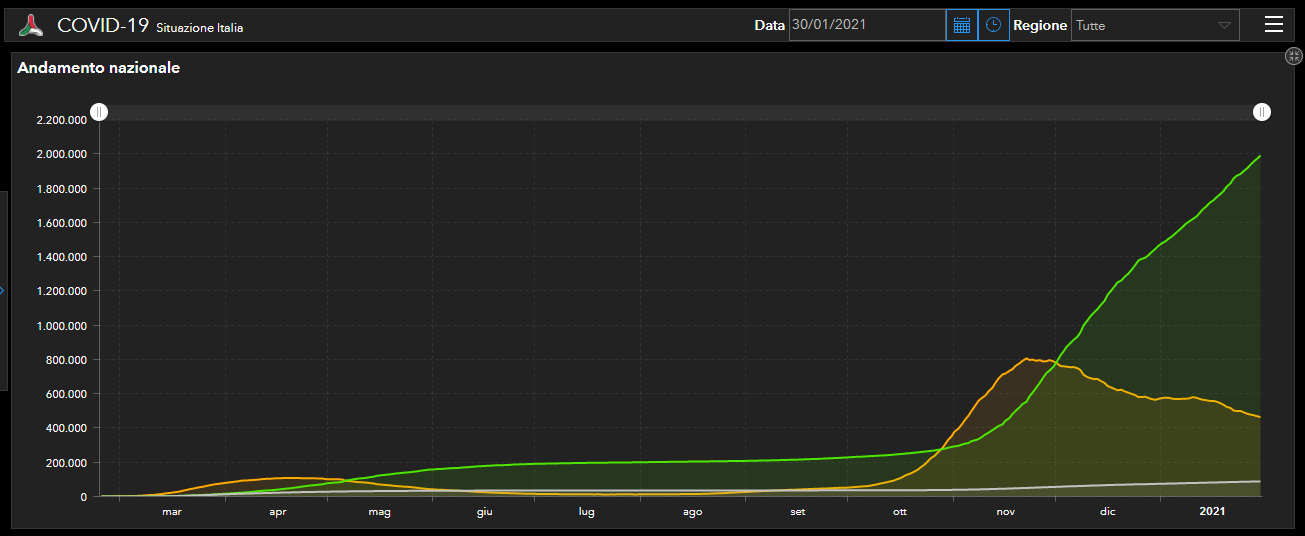1305x536 pixels.
Task: Click the grey line's right end
Action: pyautogui.click(x=1259, y=481)
